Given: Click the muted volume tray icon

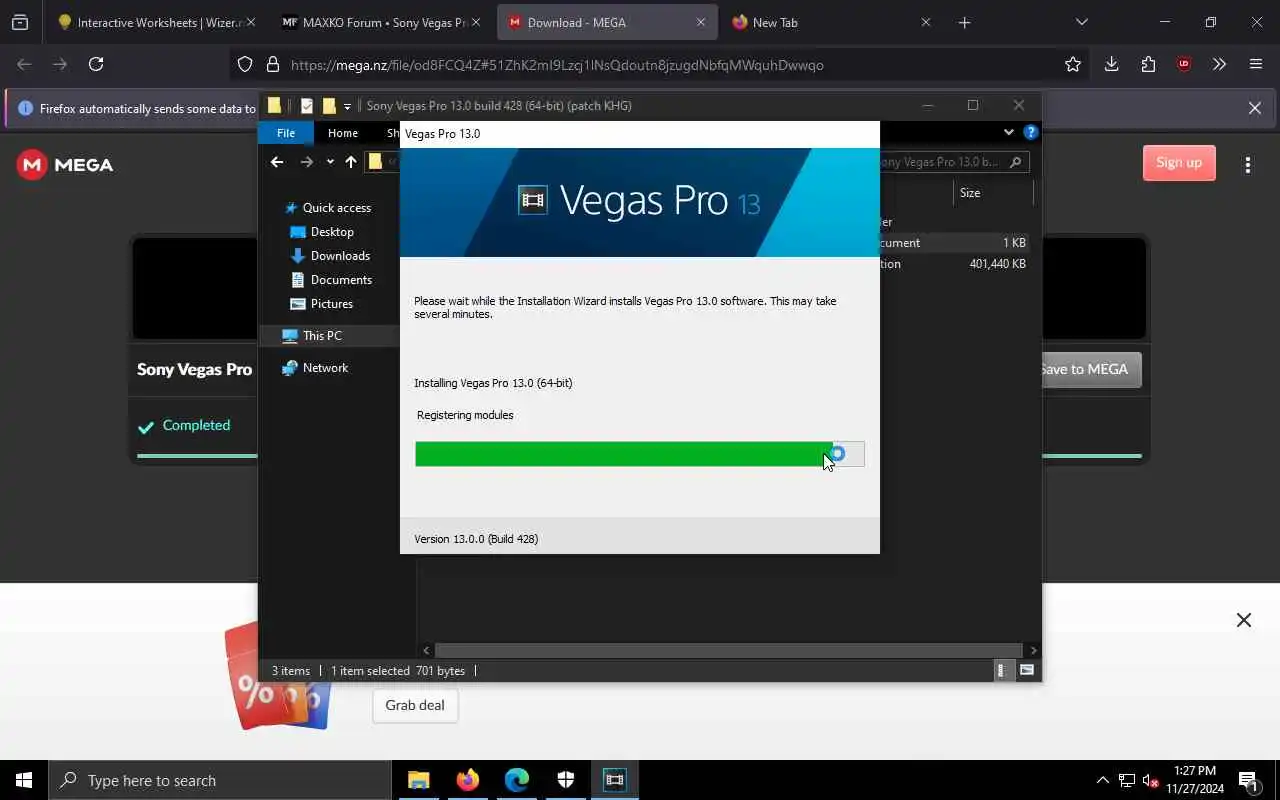Looking at the screenshot, I should 1151,780.
